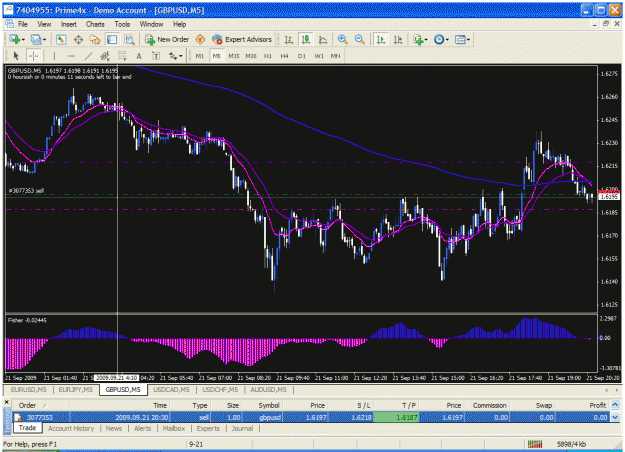Select the text label A tool
625x452 pixels.
(139, 56)
